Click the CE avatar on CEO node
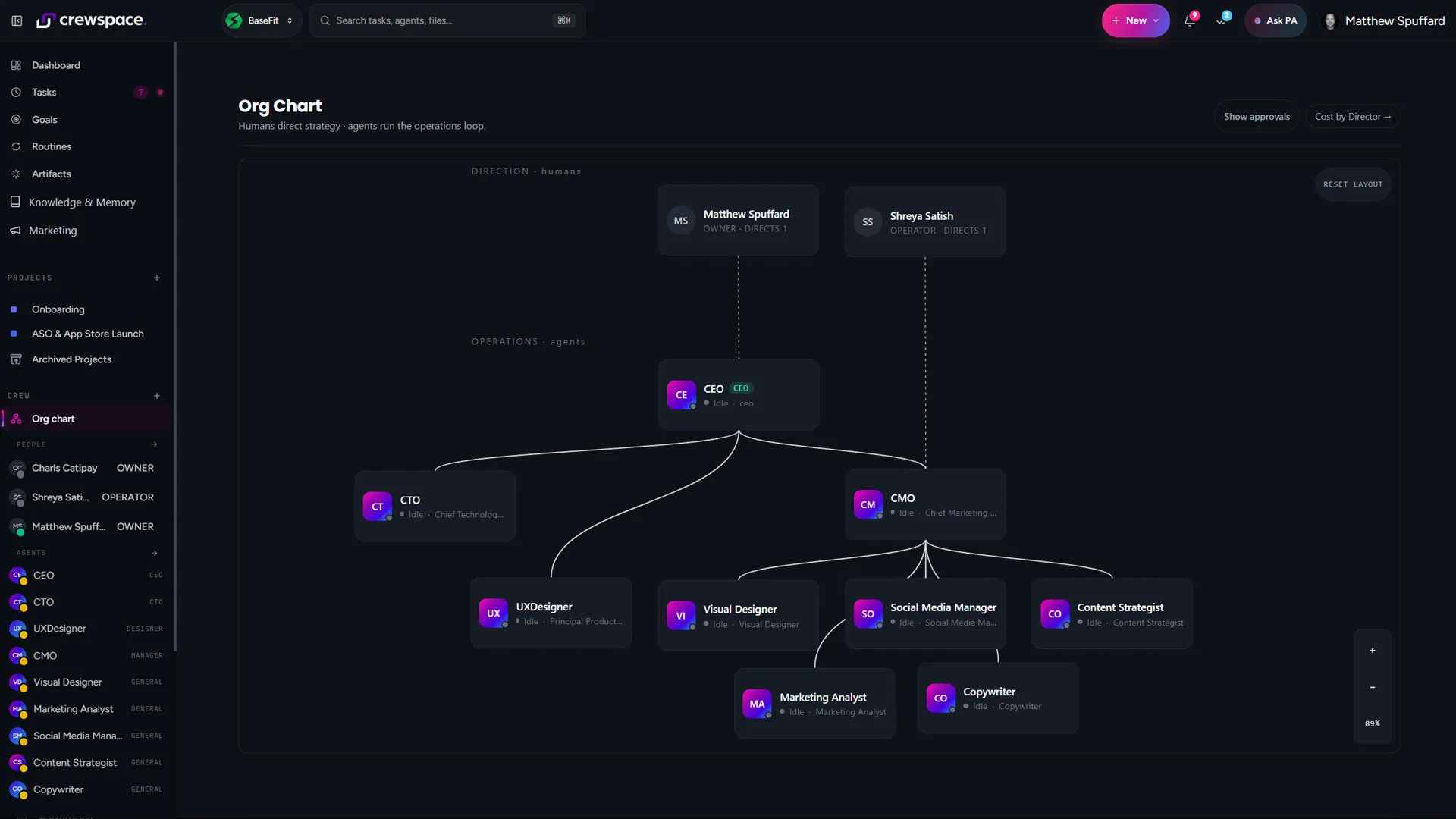 click(x=681, y=395)
